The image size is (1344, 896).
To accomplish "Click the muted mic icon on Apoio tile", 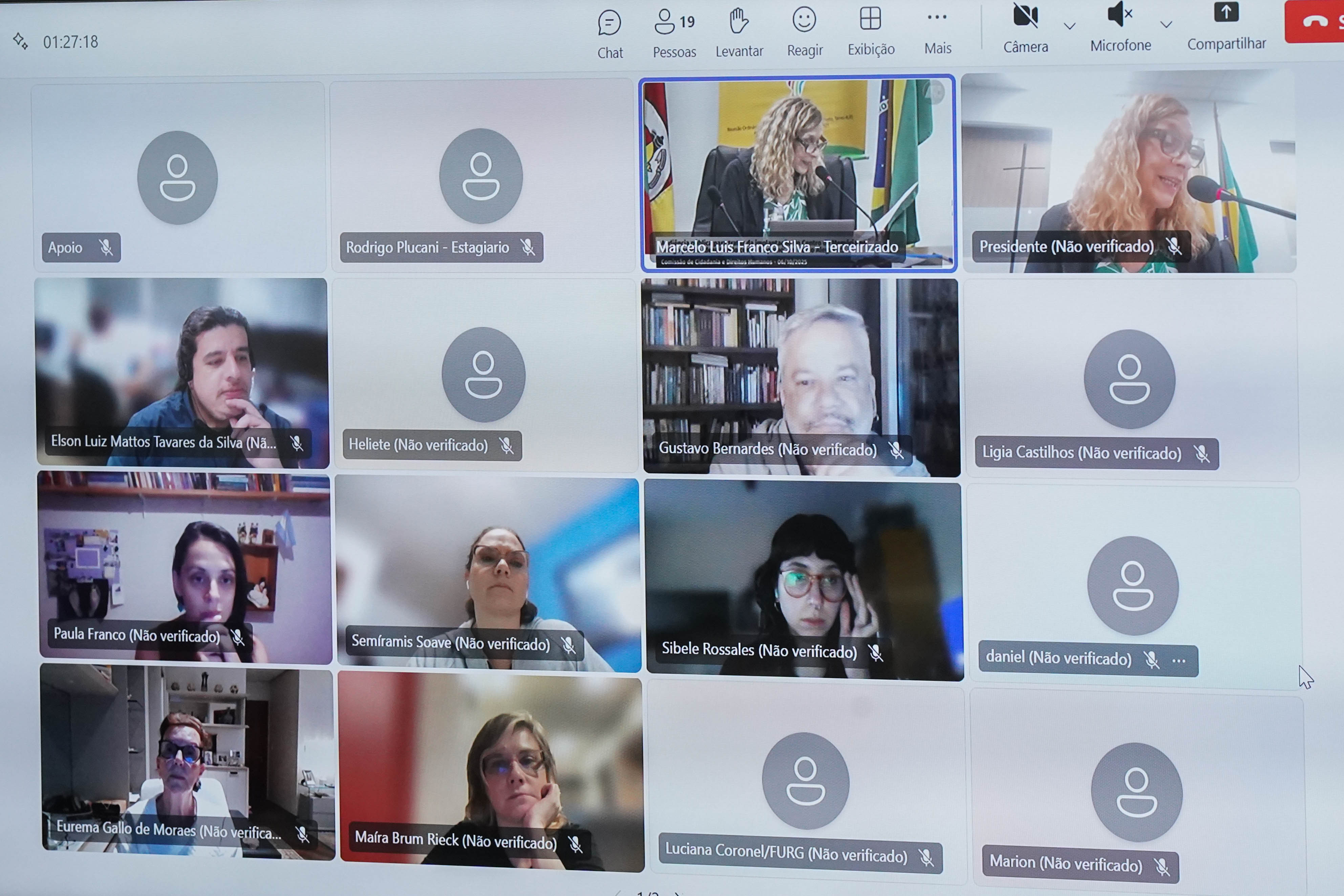I will tap(106, 248).
